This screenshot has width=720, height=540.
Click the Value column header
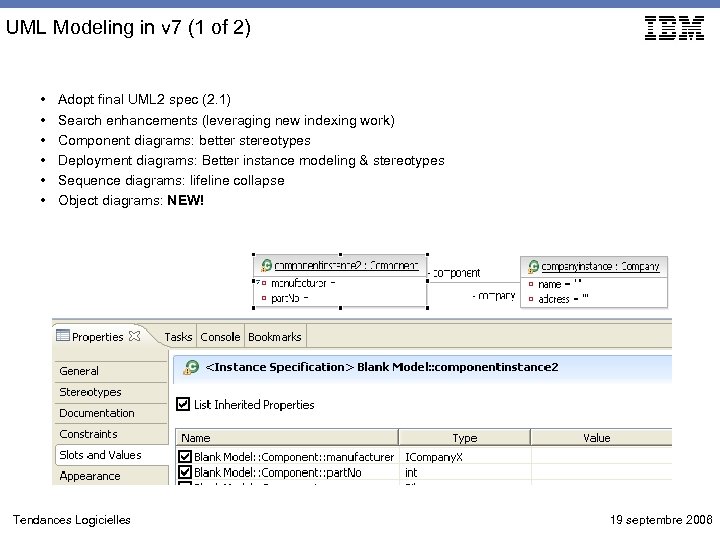click(601, 438)
